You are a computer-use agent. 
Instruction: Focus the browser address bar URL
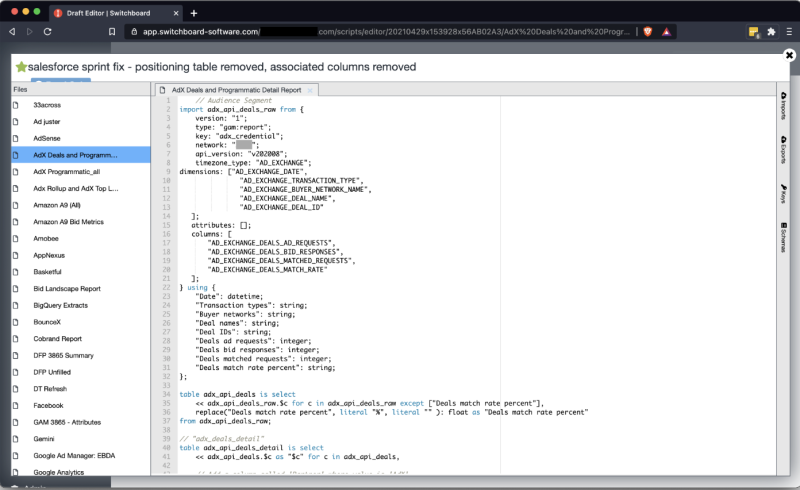coord(386,32)
